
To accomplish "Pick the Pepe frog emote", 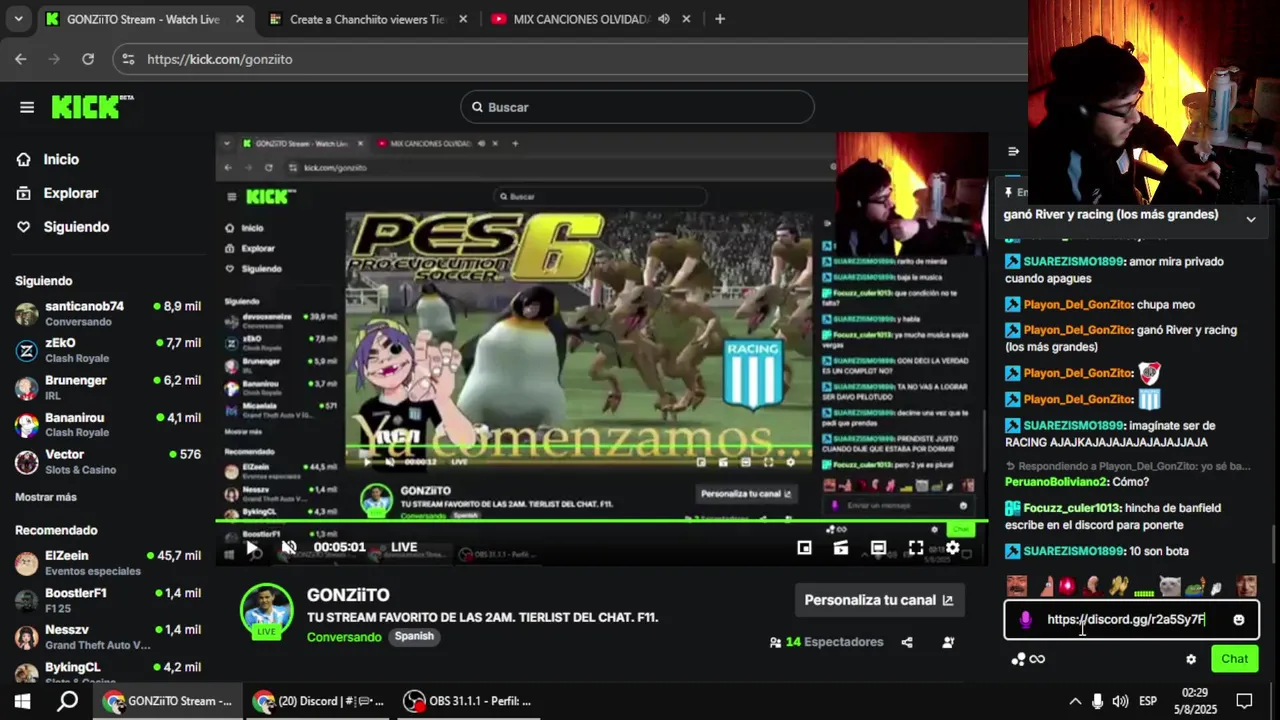I will coord(1195,586).
